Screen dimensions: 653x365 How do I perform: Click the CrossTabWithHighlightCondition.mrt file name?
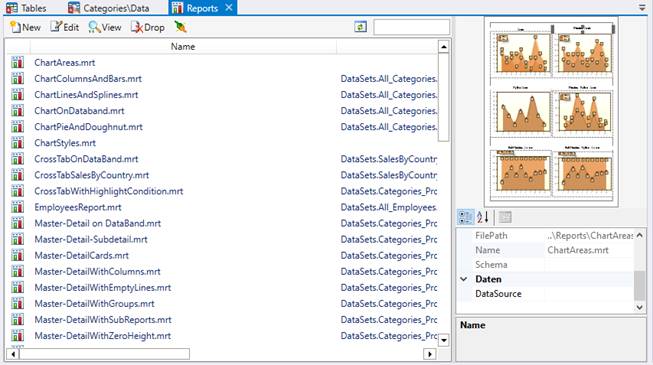point(109,191)
